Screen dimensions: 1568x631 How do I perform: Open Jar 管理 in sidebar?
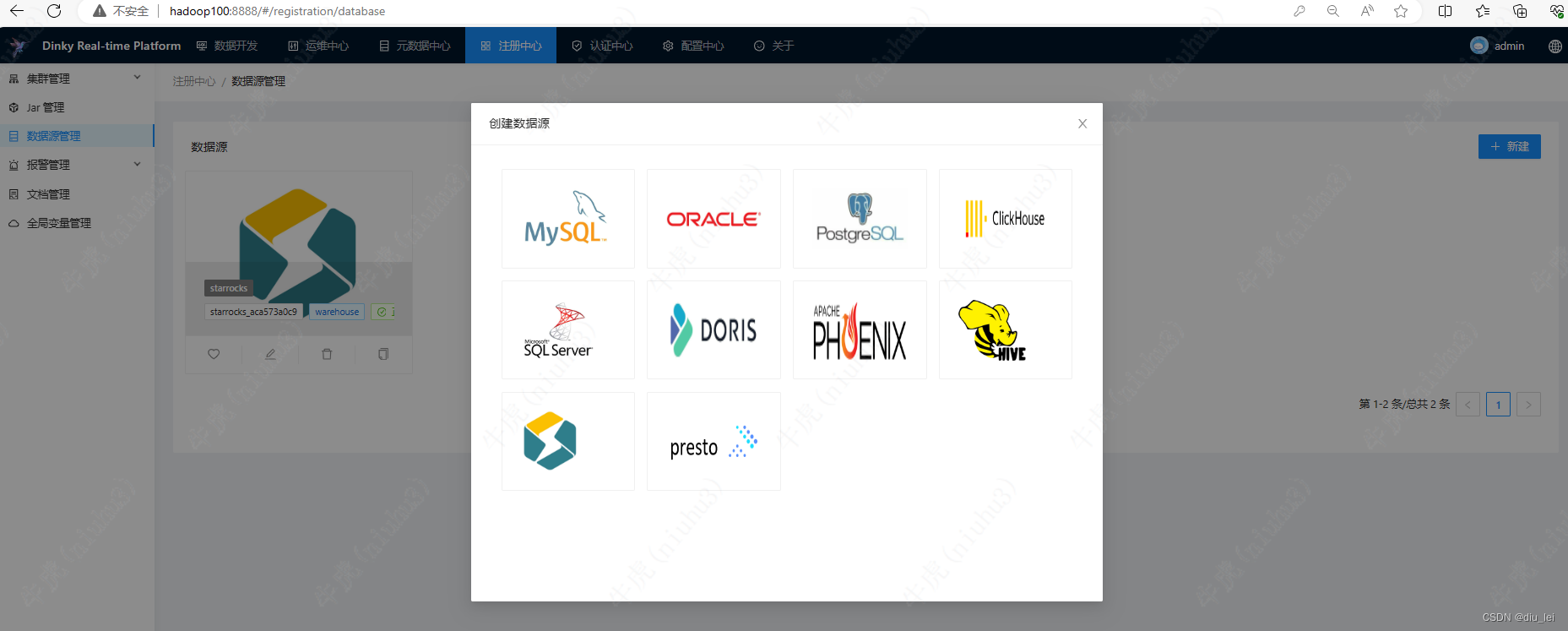pyautogui.click(x=77, y=107)
